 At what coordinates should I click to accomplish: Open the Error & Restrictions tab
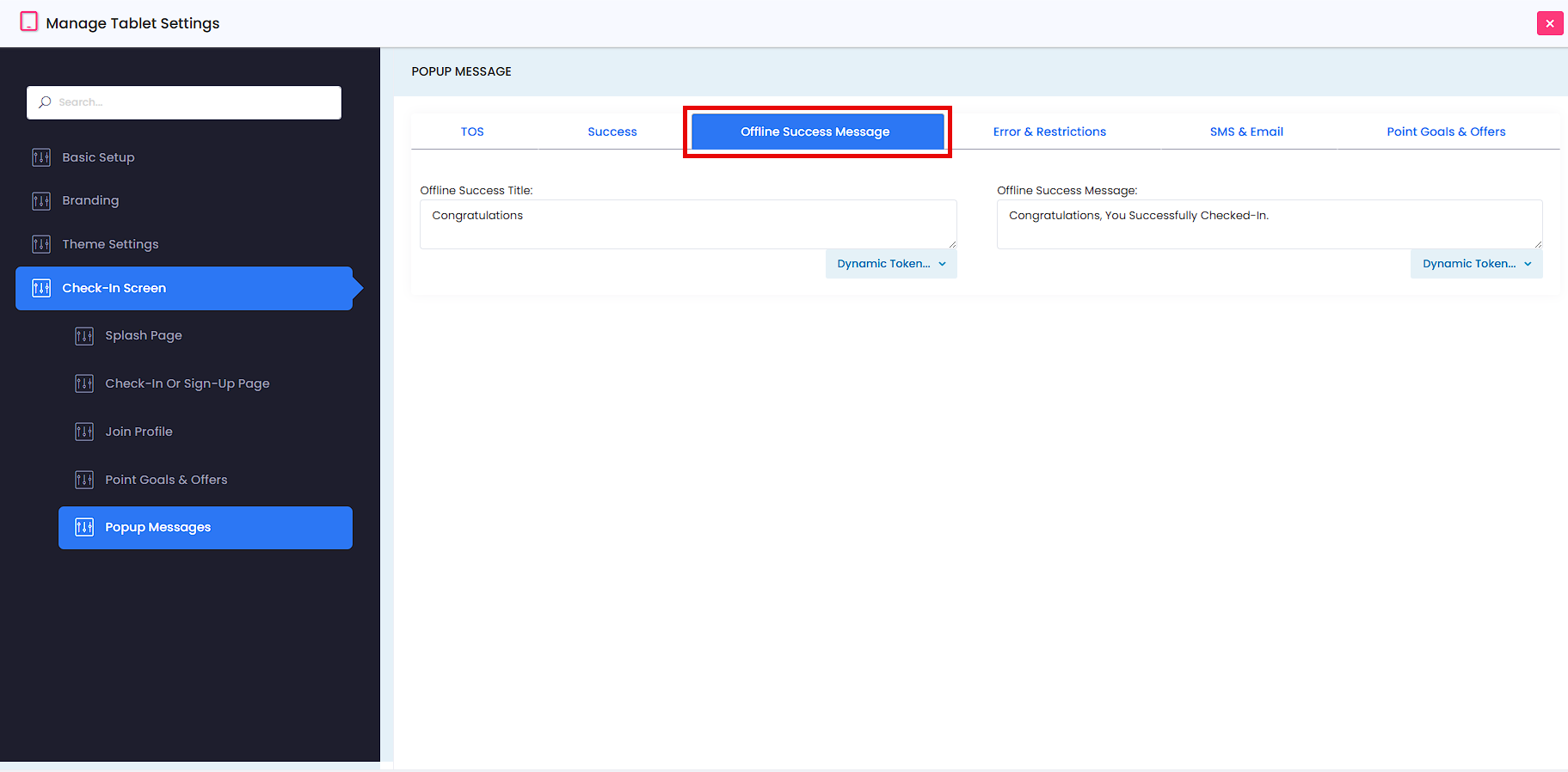(1049, 132)
